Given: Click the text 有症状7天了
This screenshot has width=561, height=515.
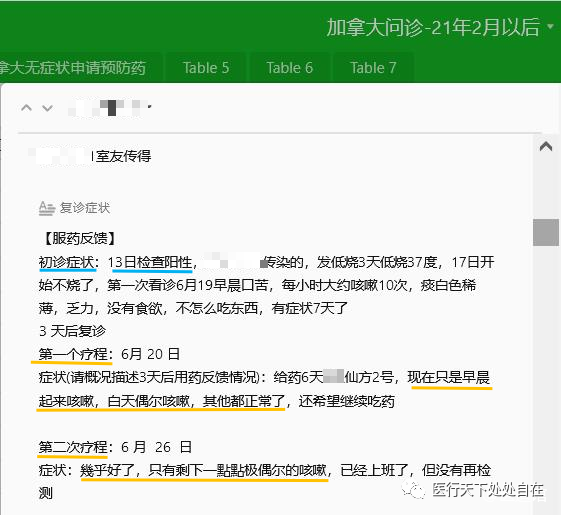Looking at the screenshot, I should (x=310, y=308).
